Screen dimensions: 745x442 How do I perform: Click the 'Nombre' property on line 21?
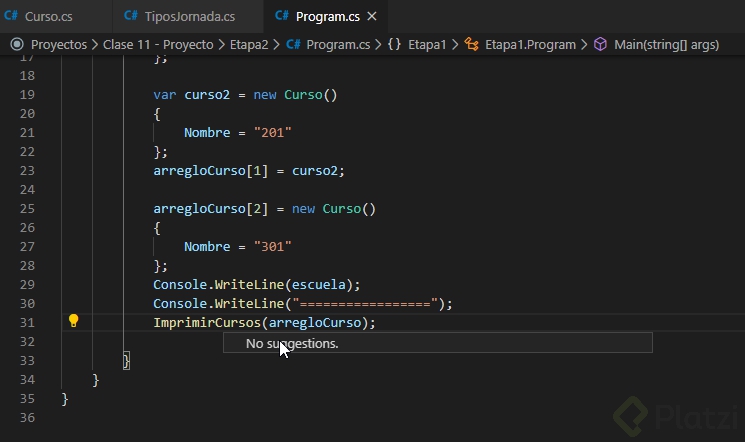(207, 133)
